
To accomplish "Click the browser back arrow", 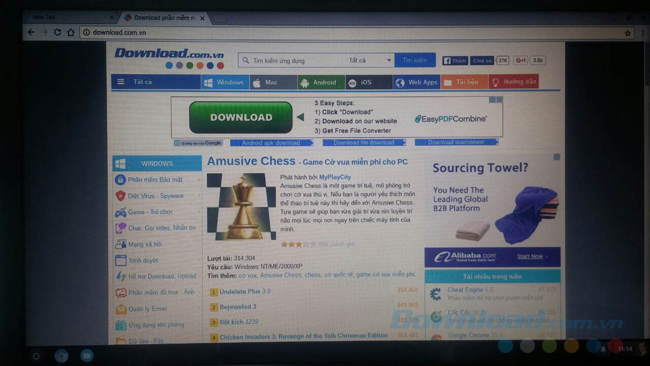I will 31,32.
